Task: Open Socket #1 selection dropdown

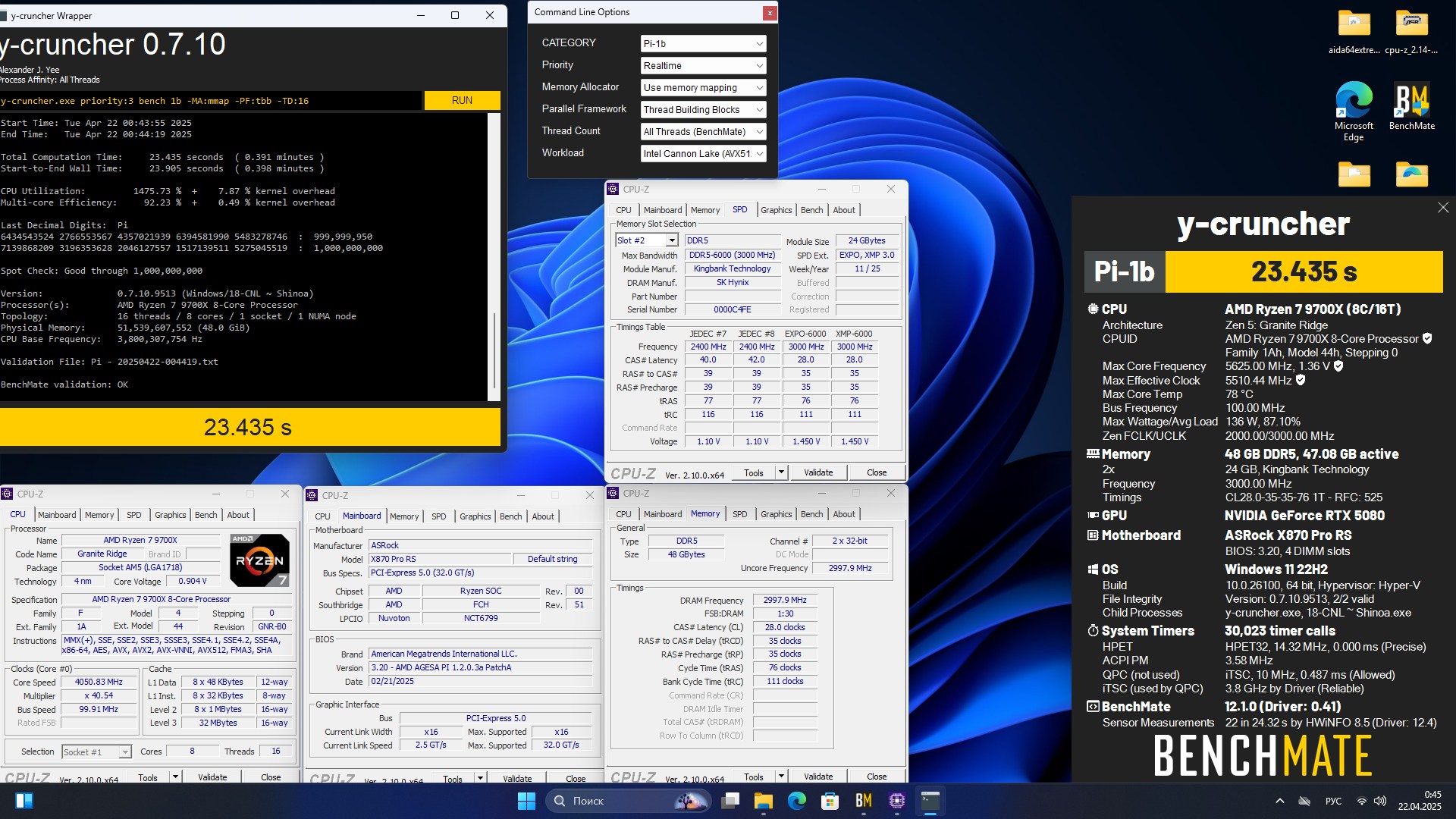Action: click(x=96, y=752)
